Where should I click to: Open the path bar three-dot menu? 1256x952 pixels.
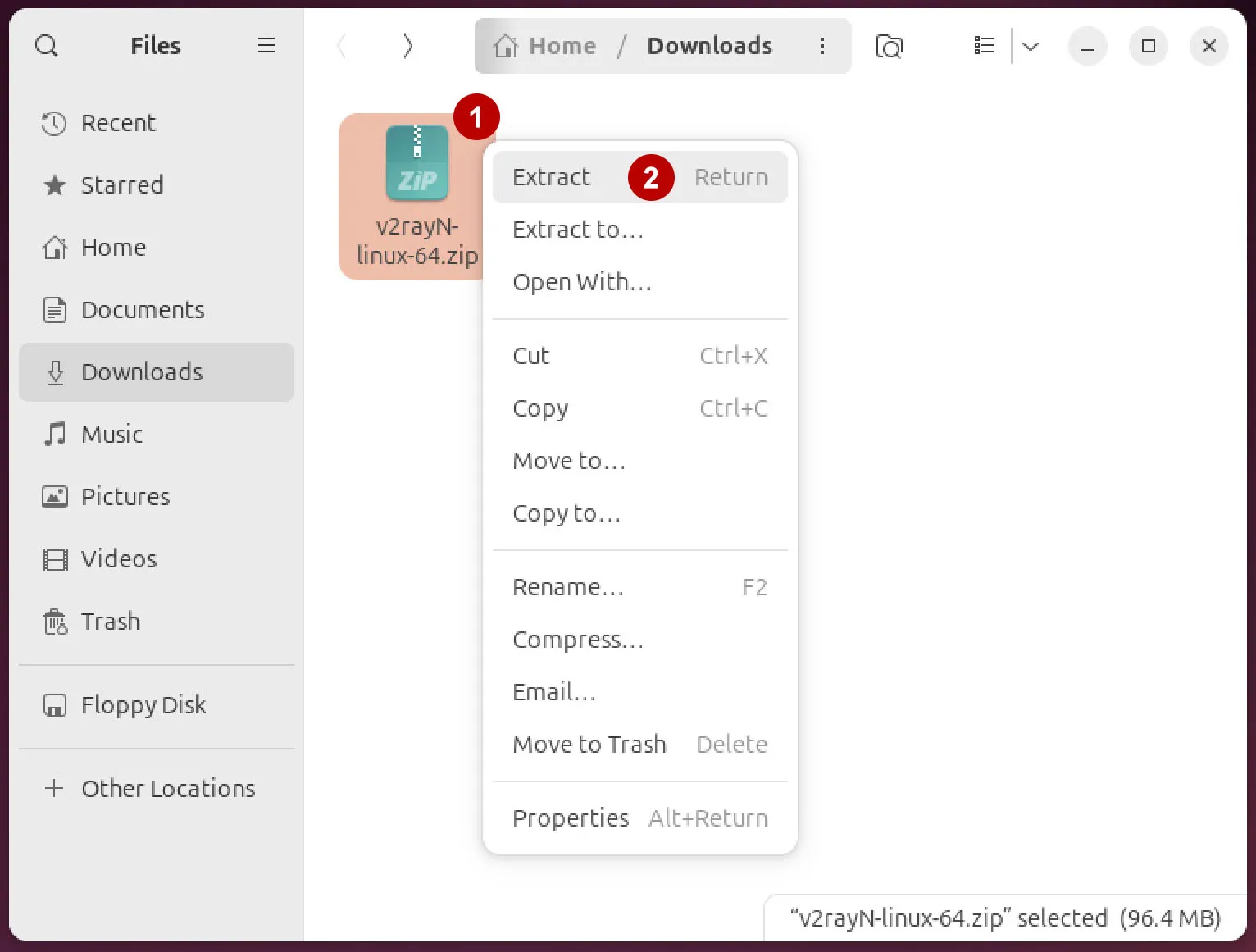[x=821, y=46]
